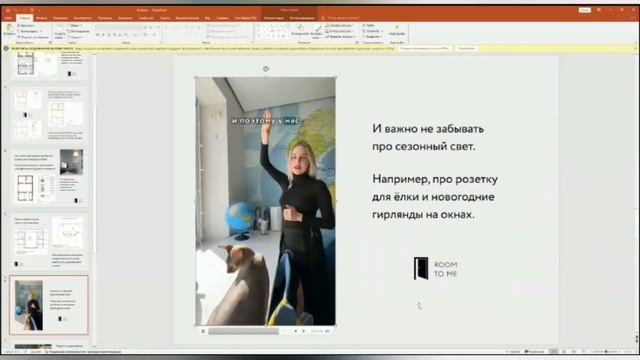Click the Создать слайд button
Viewport: 640px width, 360px height.
(x=59, y=32)
